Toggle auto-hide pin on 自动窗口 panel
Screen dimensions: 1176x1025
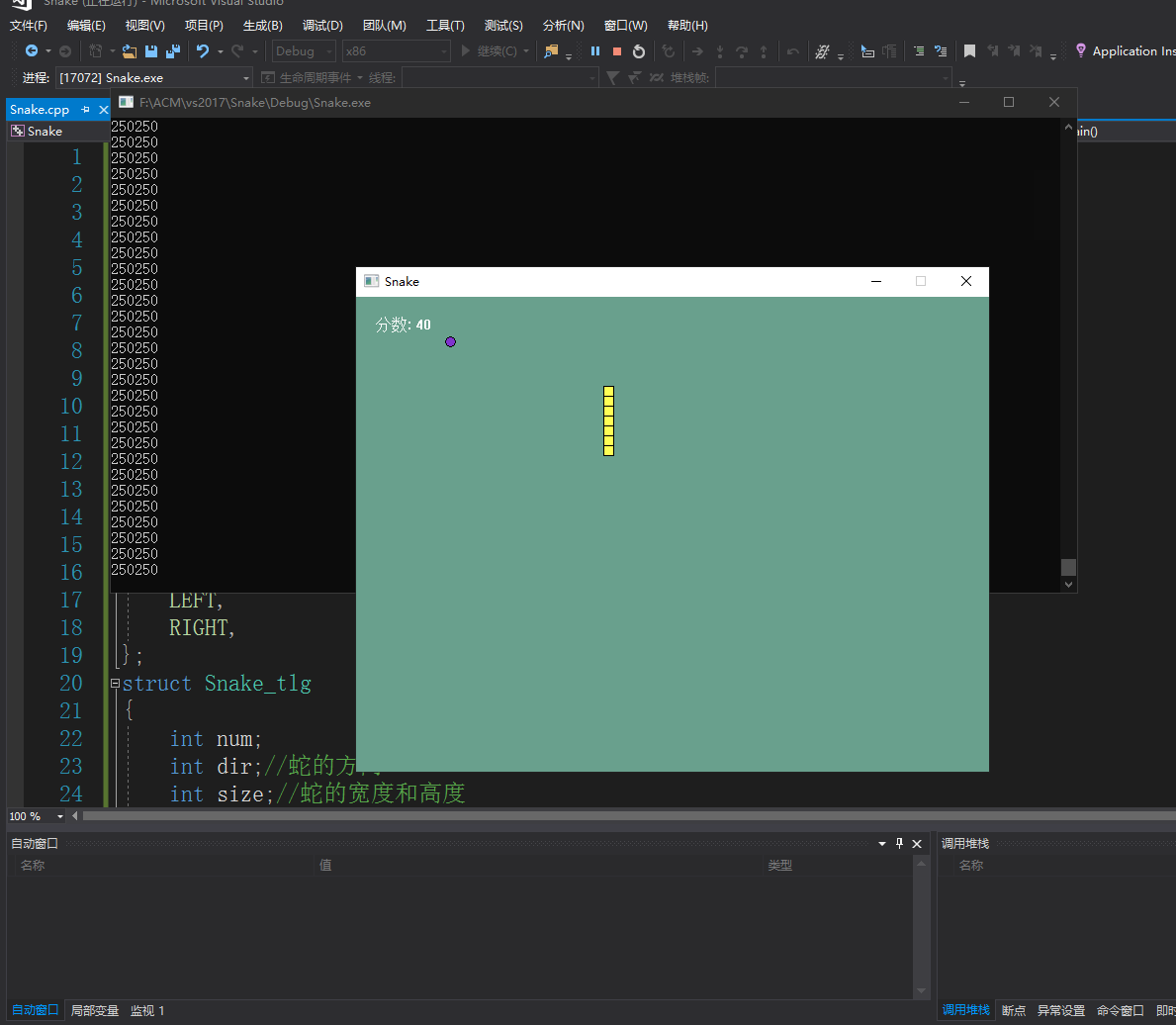click(x=899, y=844)
